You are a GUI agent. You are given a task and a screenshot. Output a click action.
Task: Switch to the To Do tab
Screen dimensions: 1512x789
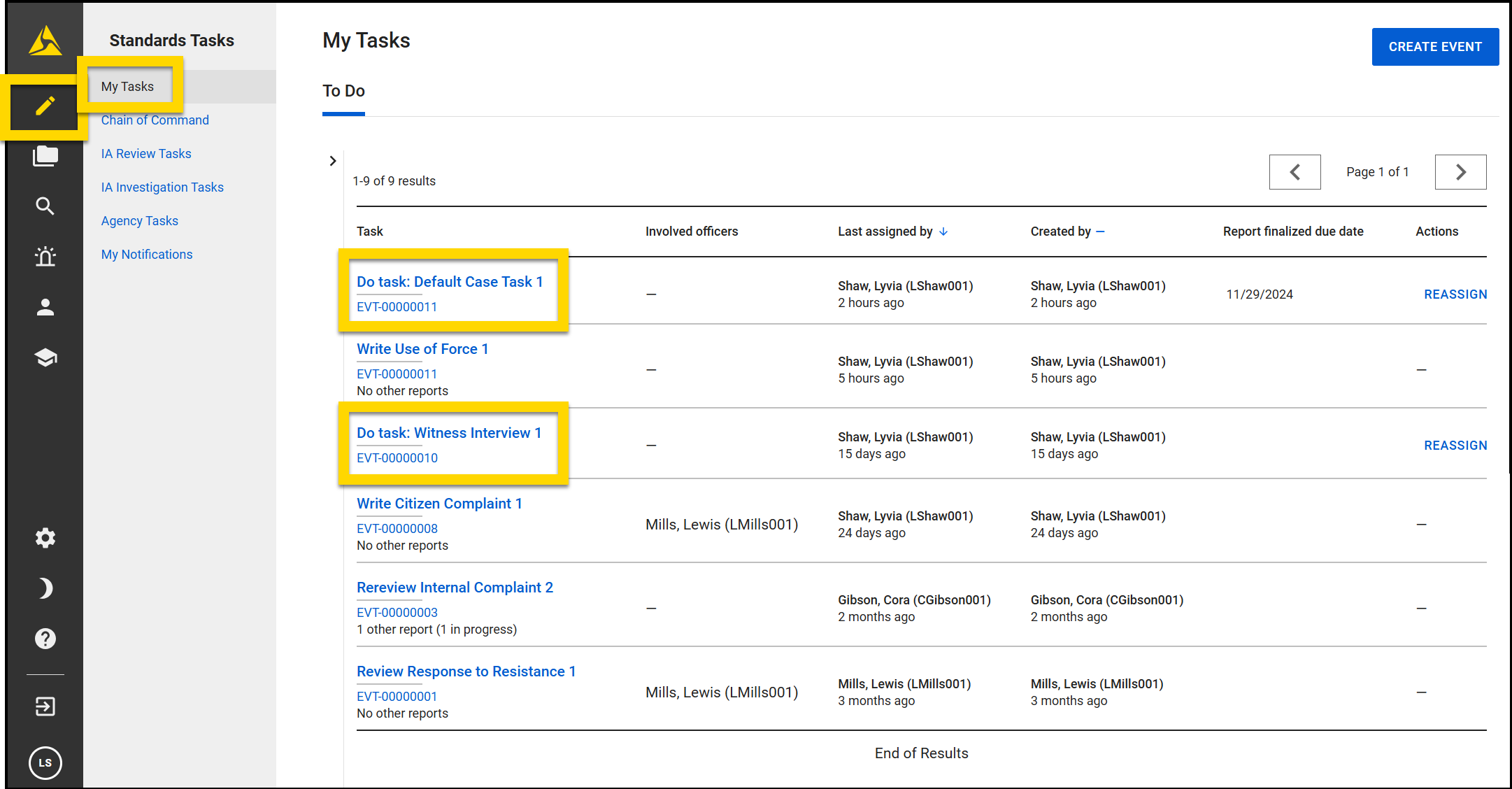point(343,90)
